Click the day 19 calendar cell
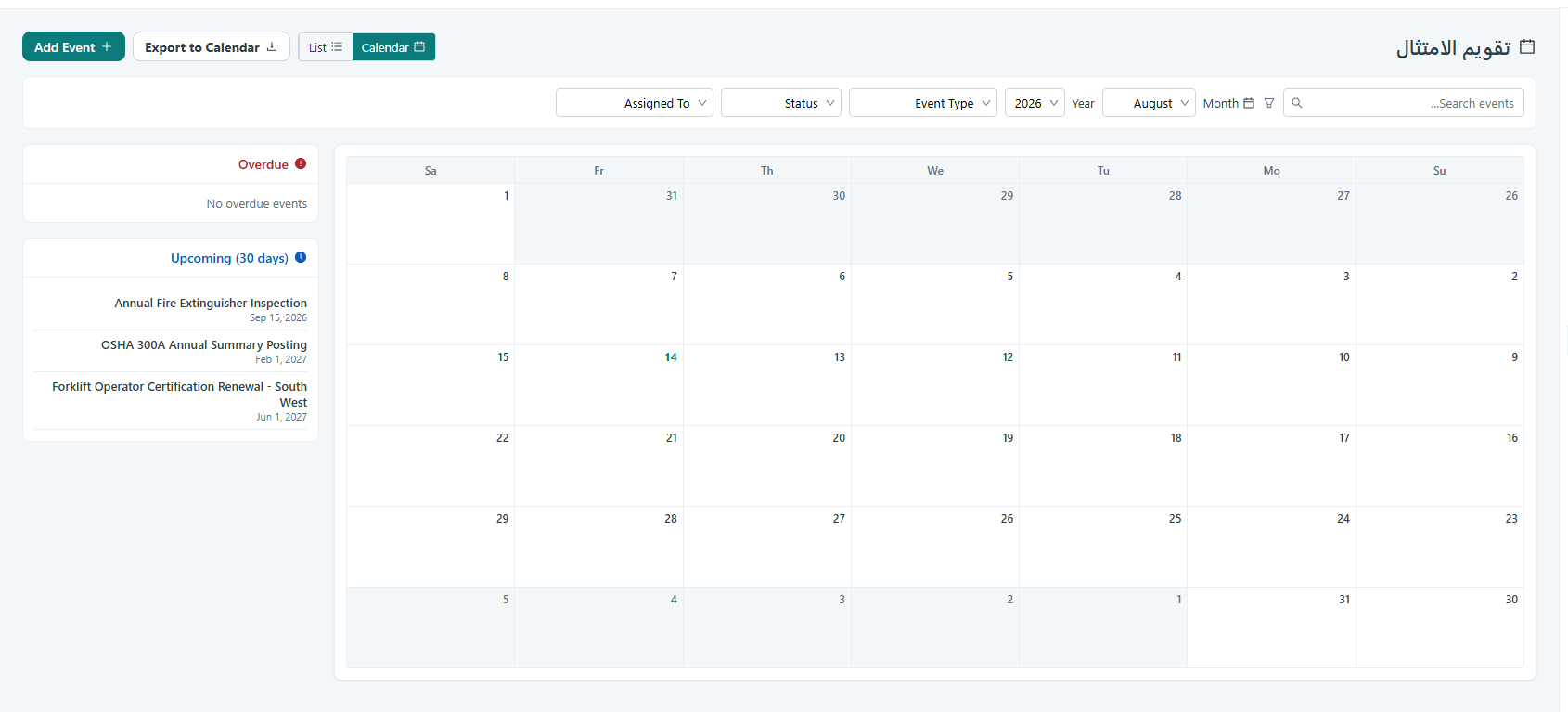Screen dimensions: 1568x712 [x=935, y=466]
